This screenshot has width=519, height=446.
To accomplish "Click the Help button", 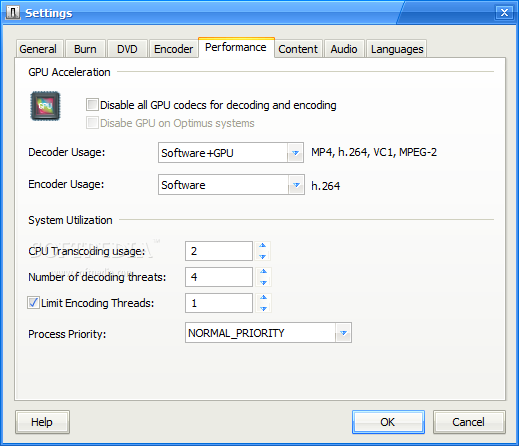I will point(42,422).
